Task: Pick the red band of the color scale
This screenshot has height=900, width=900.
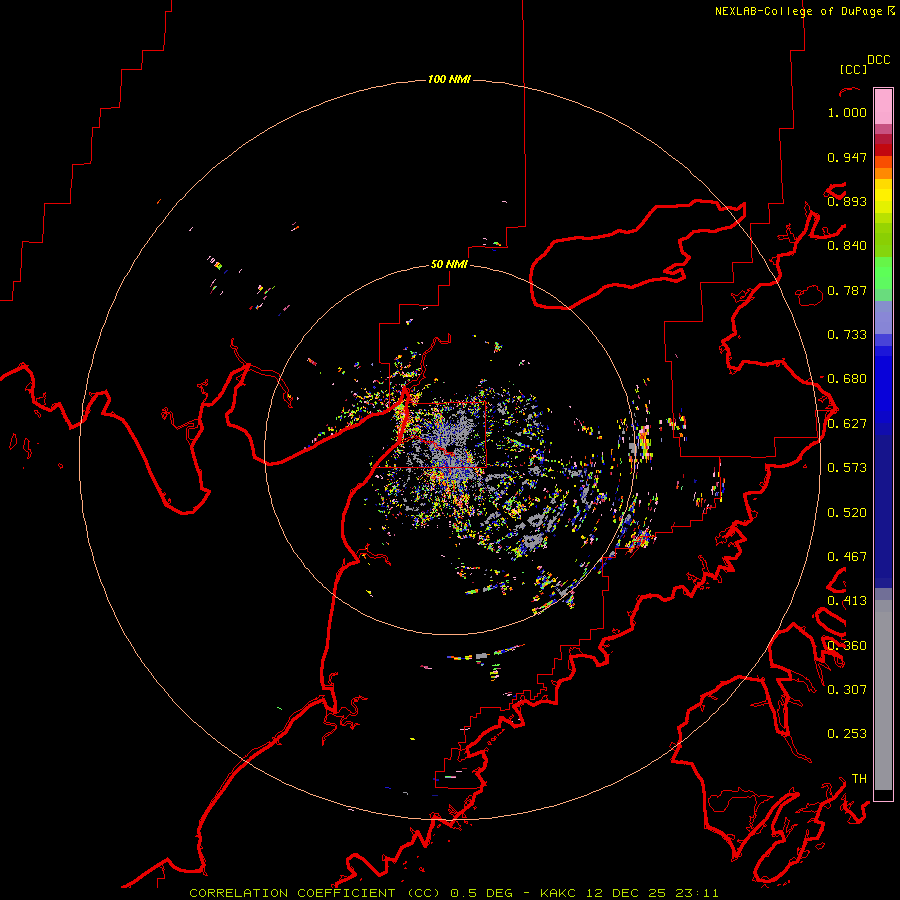Action: pos(883,149)
